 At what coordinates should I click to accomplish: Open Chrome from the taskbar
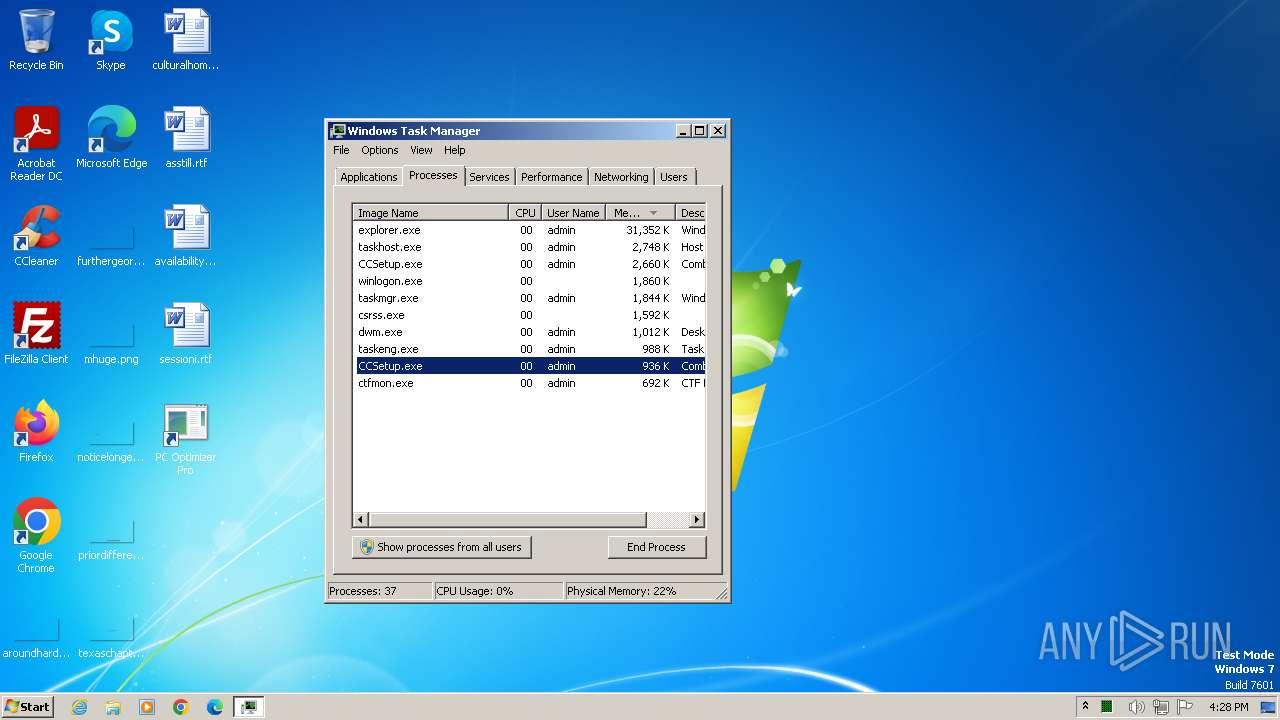[x=181, y=707]
